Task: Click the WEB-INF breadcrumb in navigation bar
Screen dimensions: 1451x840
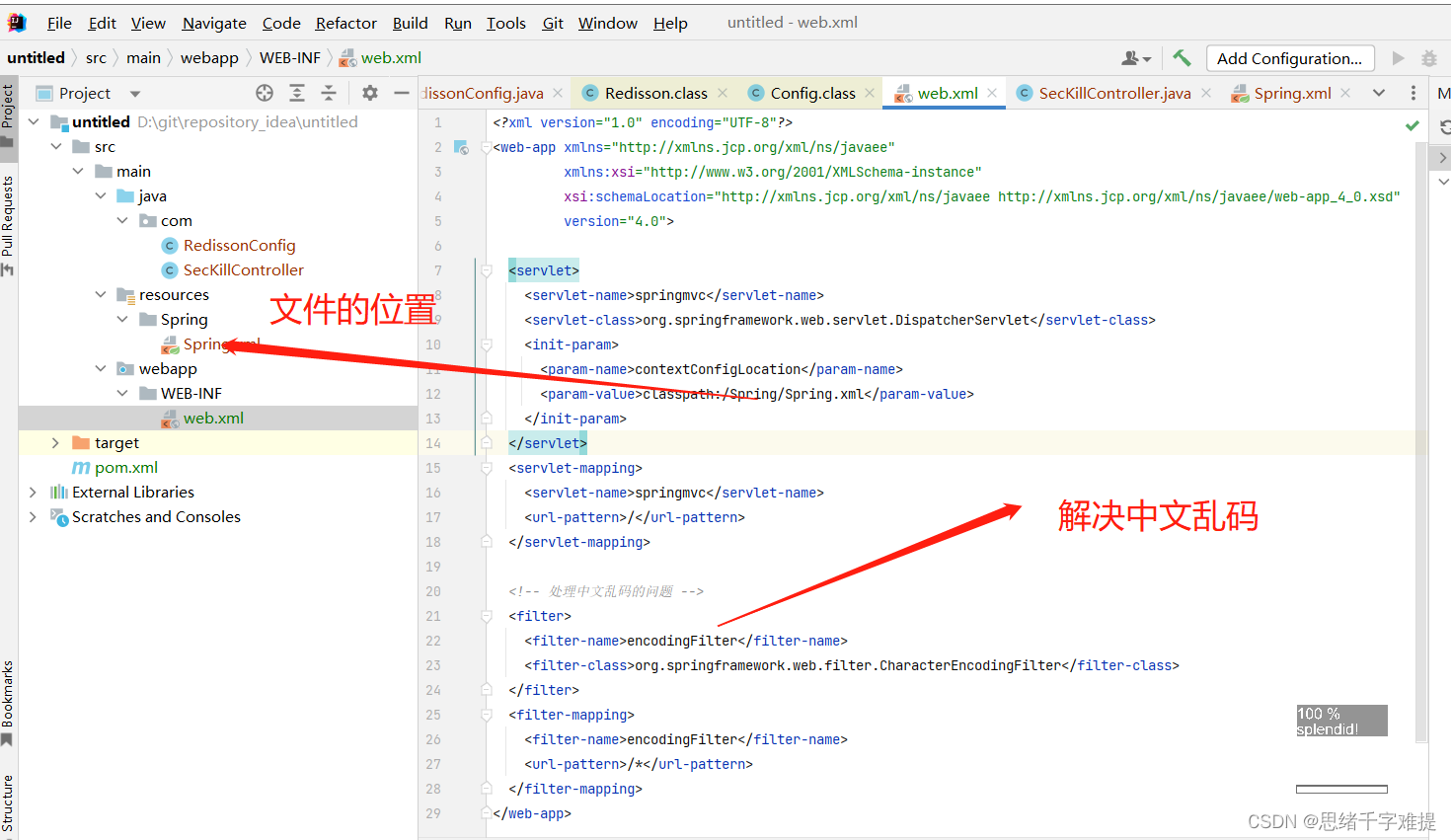Action: click(x=290, y=58)
